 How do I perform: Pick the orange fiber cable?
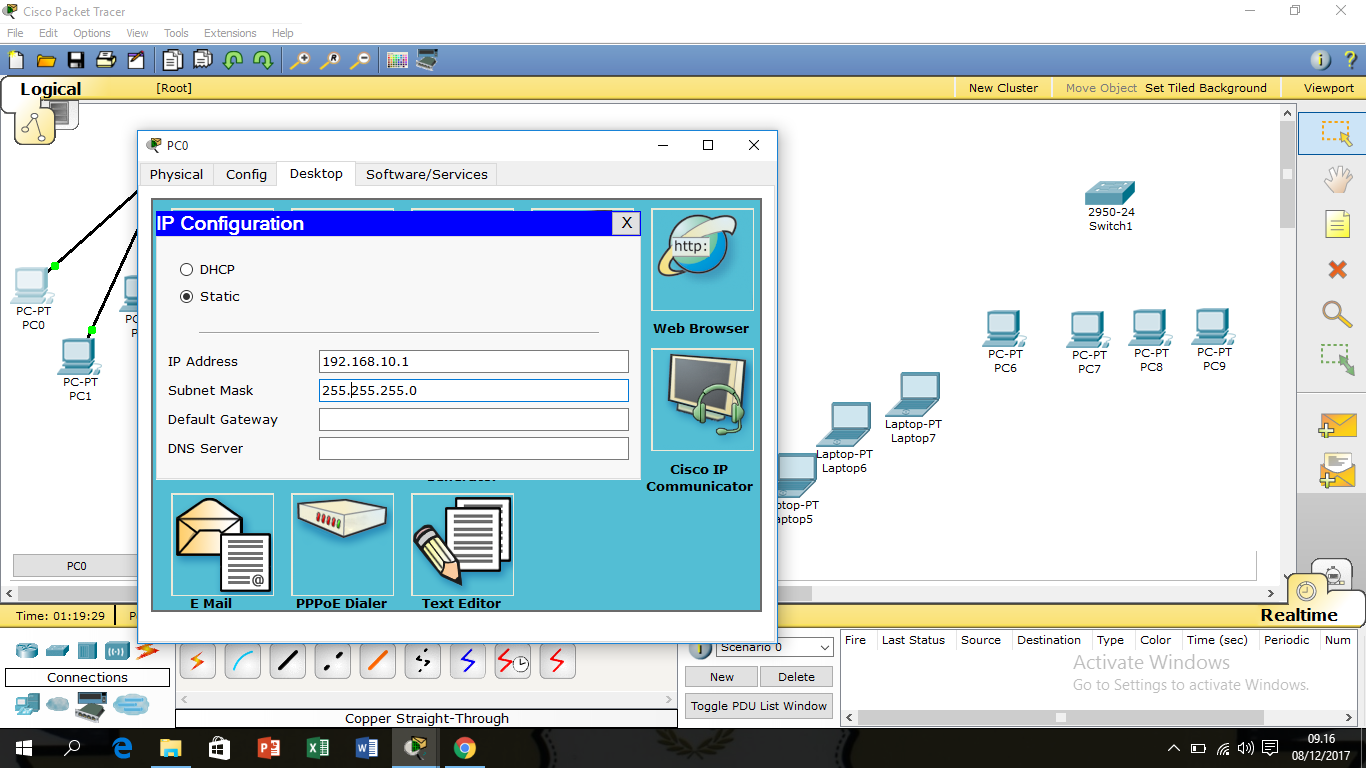(377, 661)
